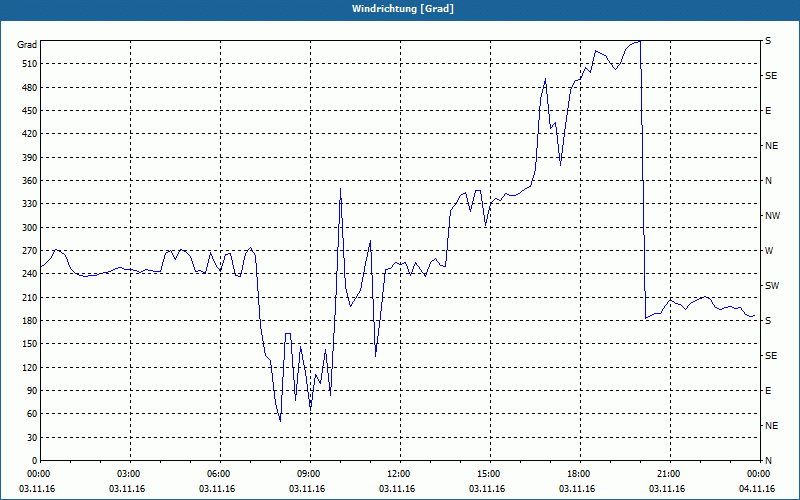Select the 360 y-axis tick label
800x500 pixels.
[30, 181]
